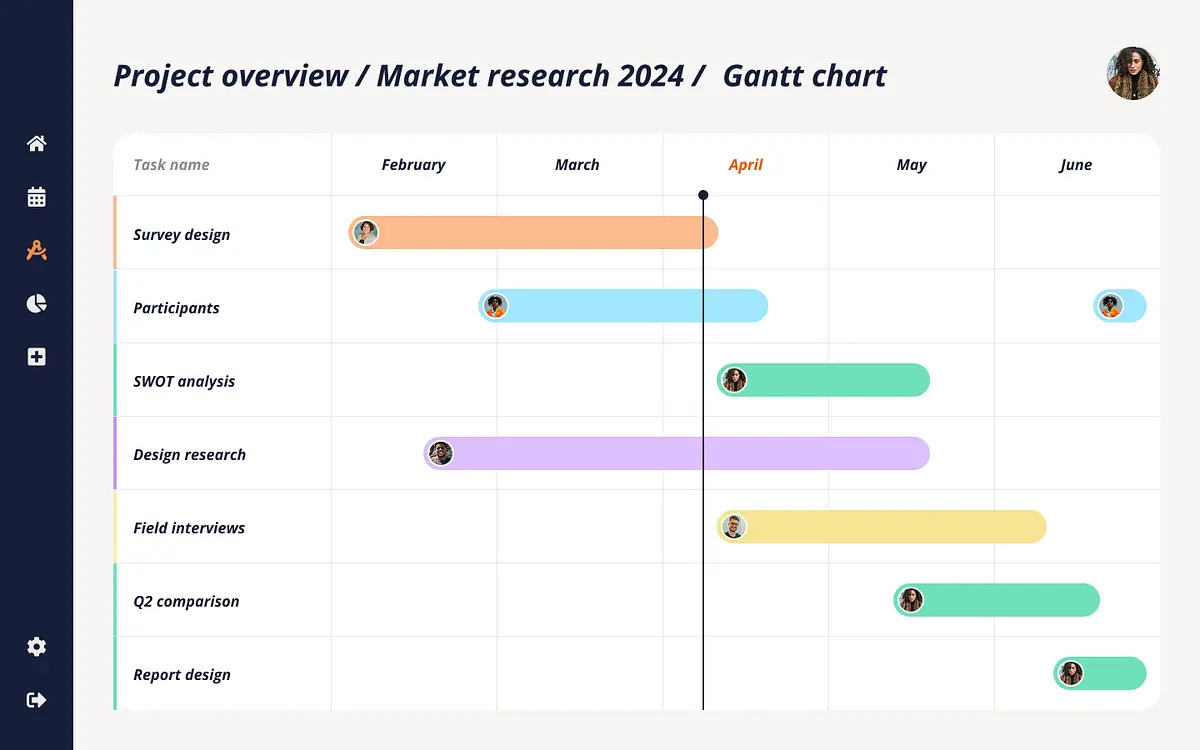
Task: Expand the Report design task row
Action: pyautogui.click(x=182, y=674)
